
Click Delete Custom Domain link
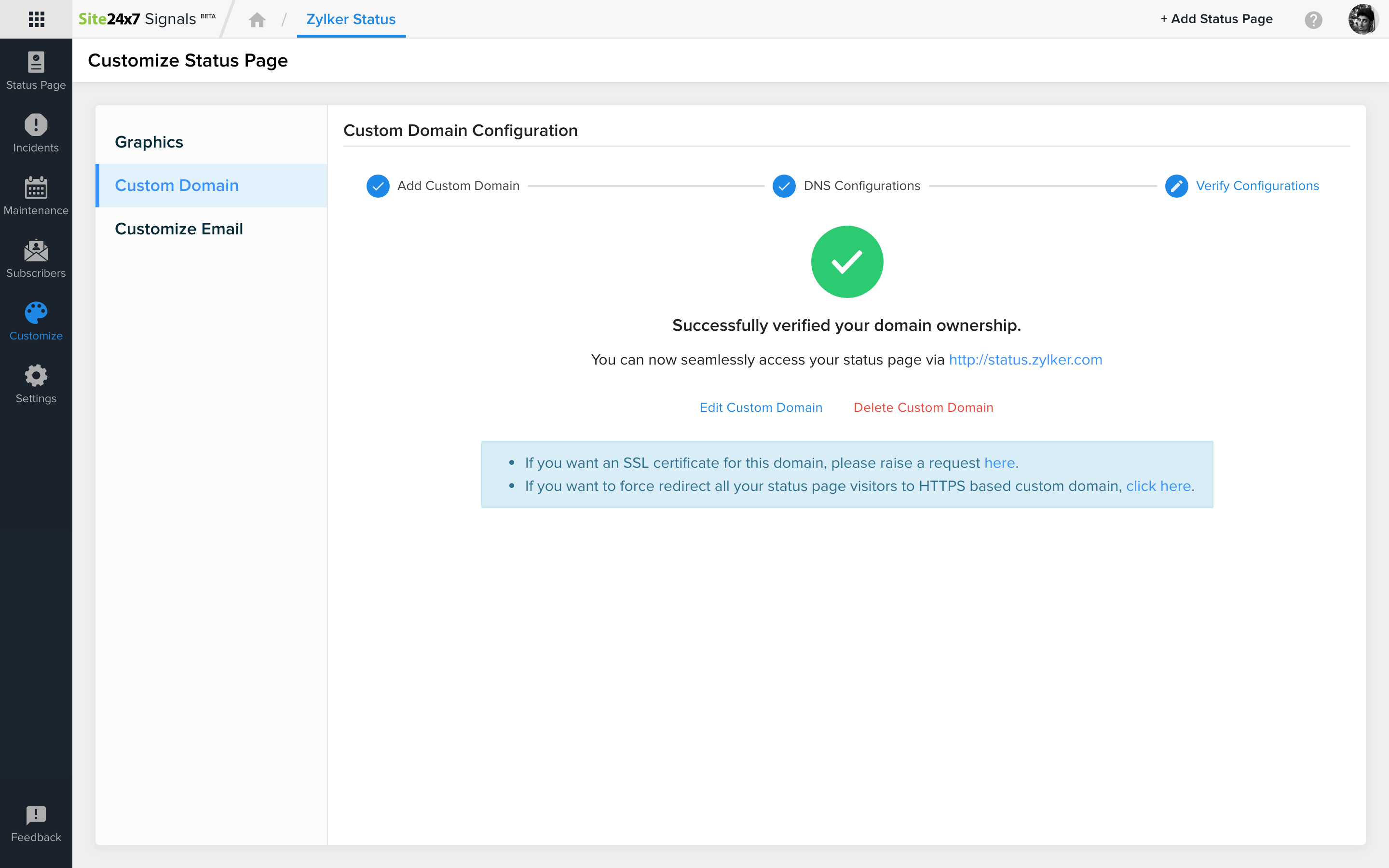pos(923,407)
